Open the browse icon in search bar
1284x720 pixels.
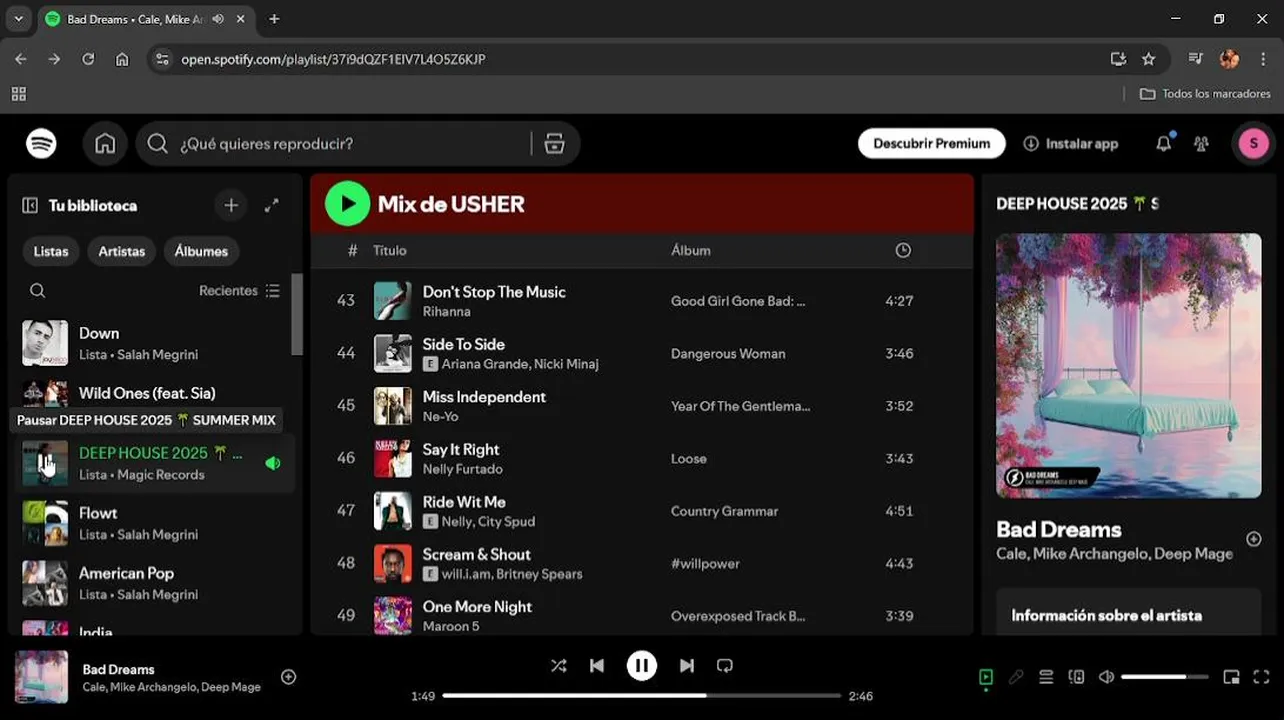pos(555,144)
